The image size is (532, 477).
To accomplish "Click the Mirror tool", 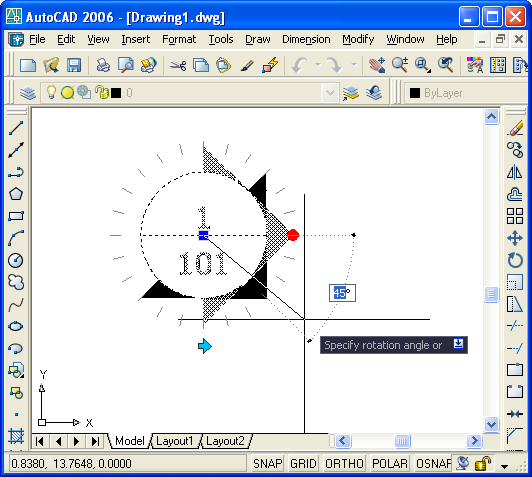I will (515, 172).
